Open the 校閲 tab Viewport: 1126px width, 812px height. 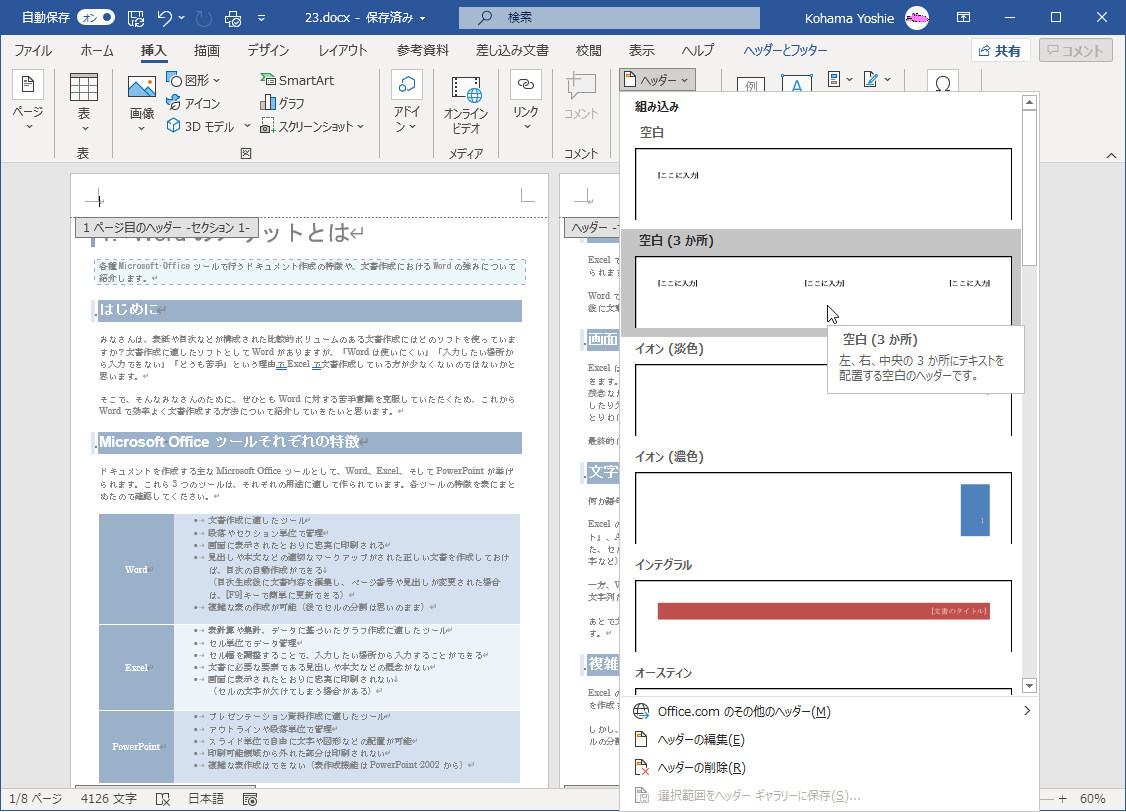(x=589, y=50)
